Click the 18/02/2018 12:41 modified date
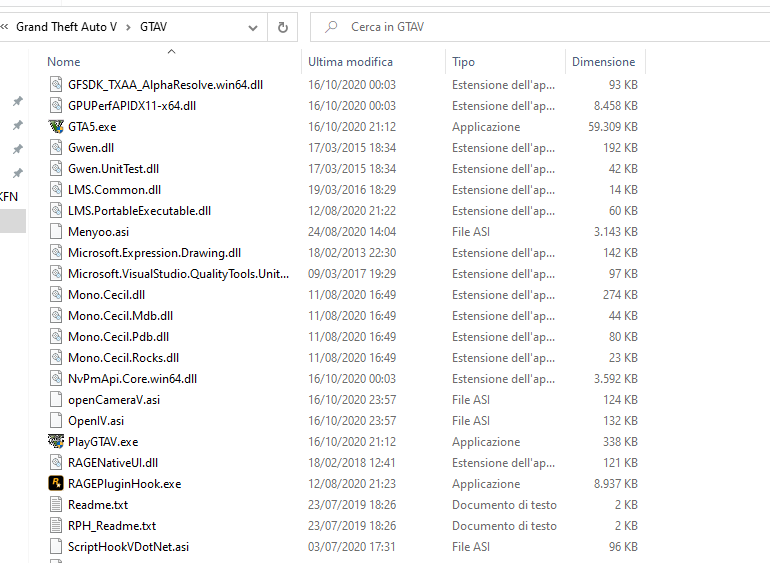This screenshot has height=563, width=770. [x=352, y=463]
